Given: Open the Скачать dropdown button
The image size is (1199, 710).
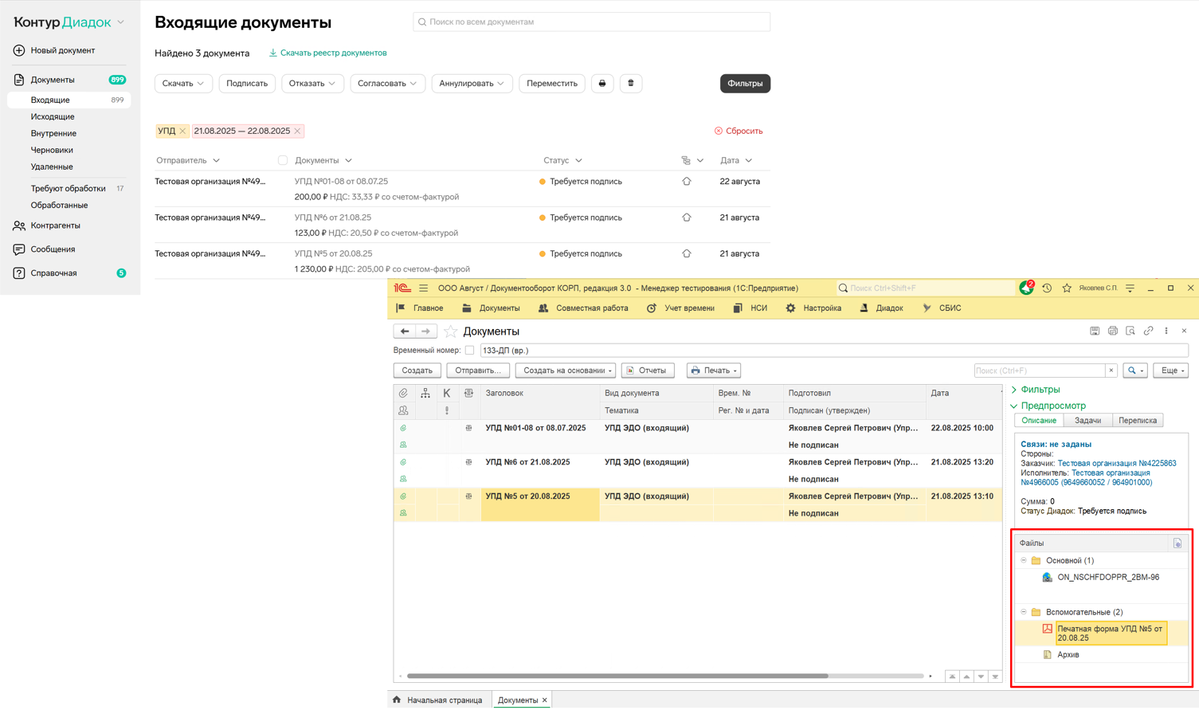Looking at the screenshot, I should click(x=183, y=84).
